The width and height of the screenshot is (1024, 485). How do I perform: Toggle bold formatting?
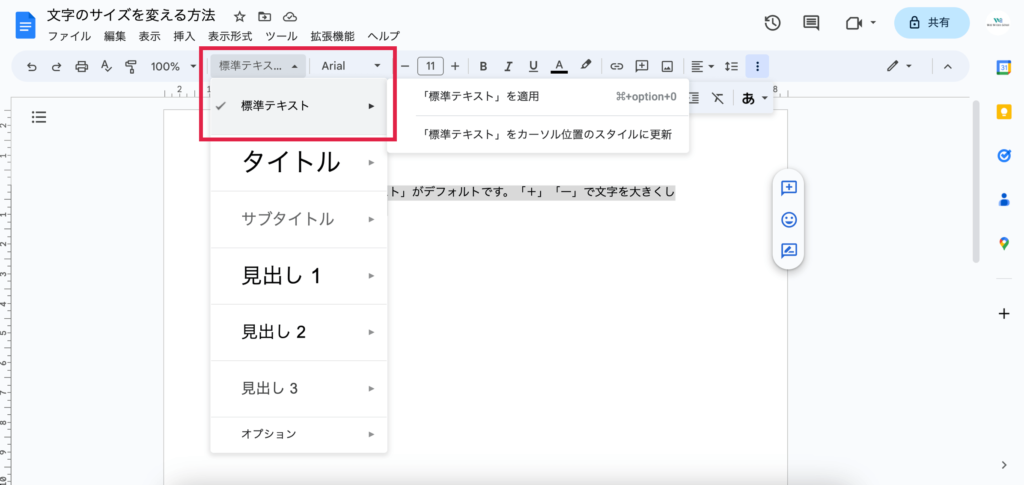click(483, 67)
